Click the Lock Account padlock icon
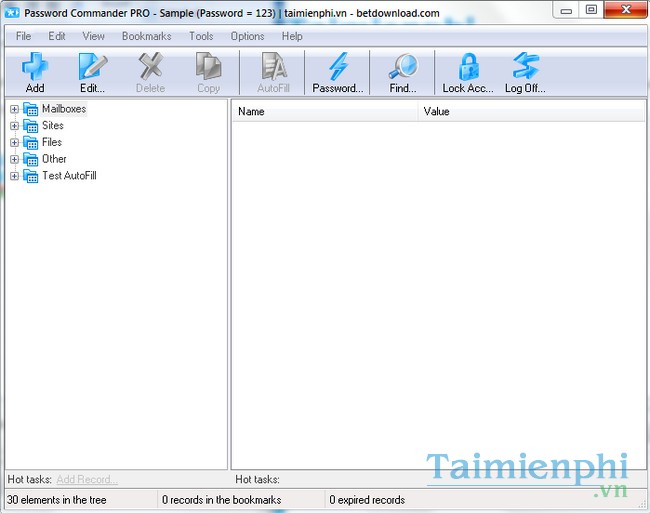650x513 pixels. pos(468,66)
